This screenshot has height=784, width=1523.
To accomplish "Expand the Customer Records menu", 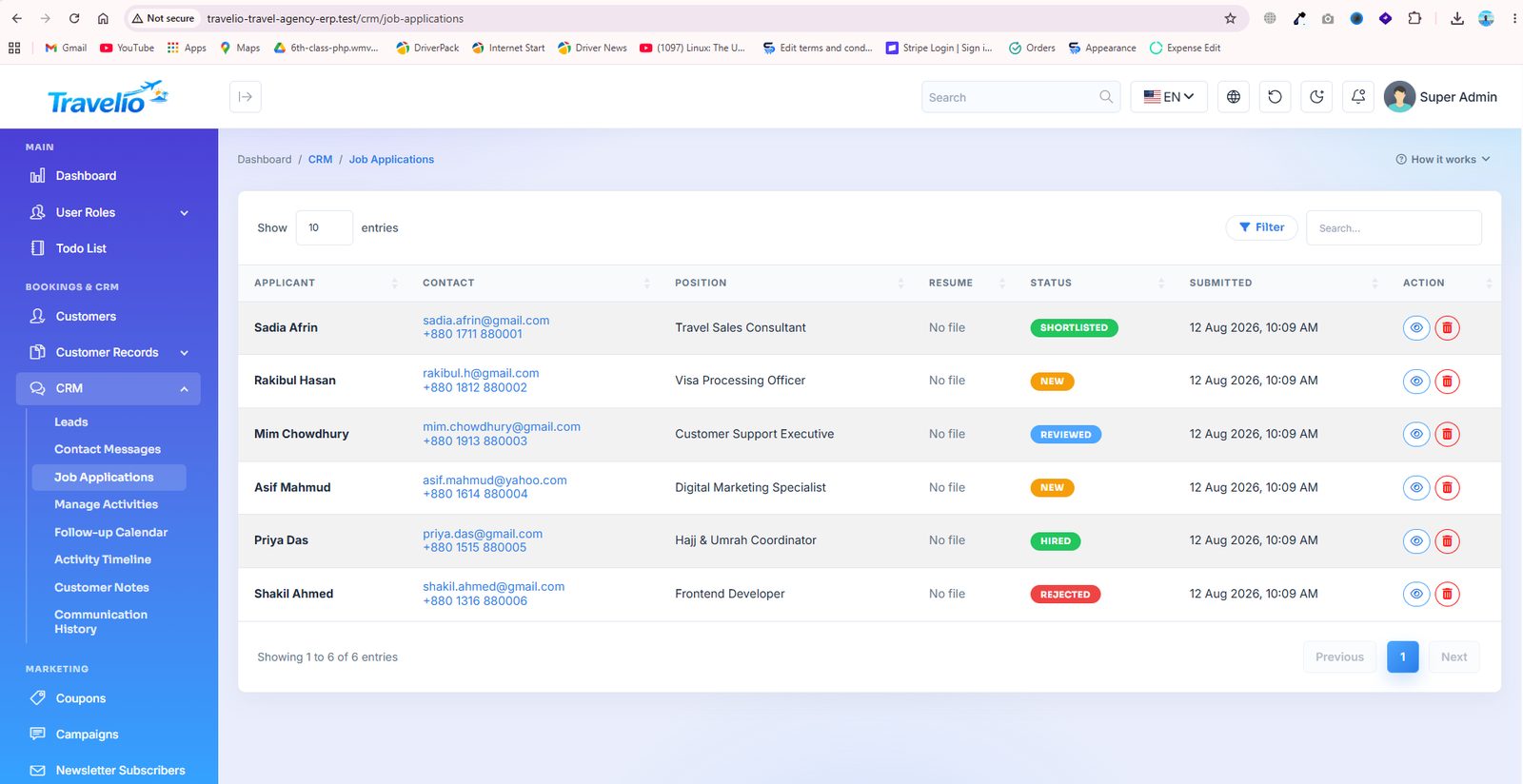I will (109, 352).
